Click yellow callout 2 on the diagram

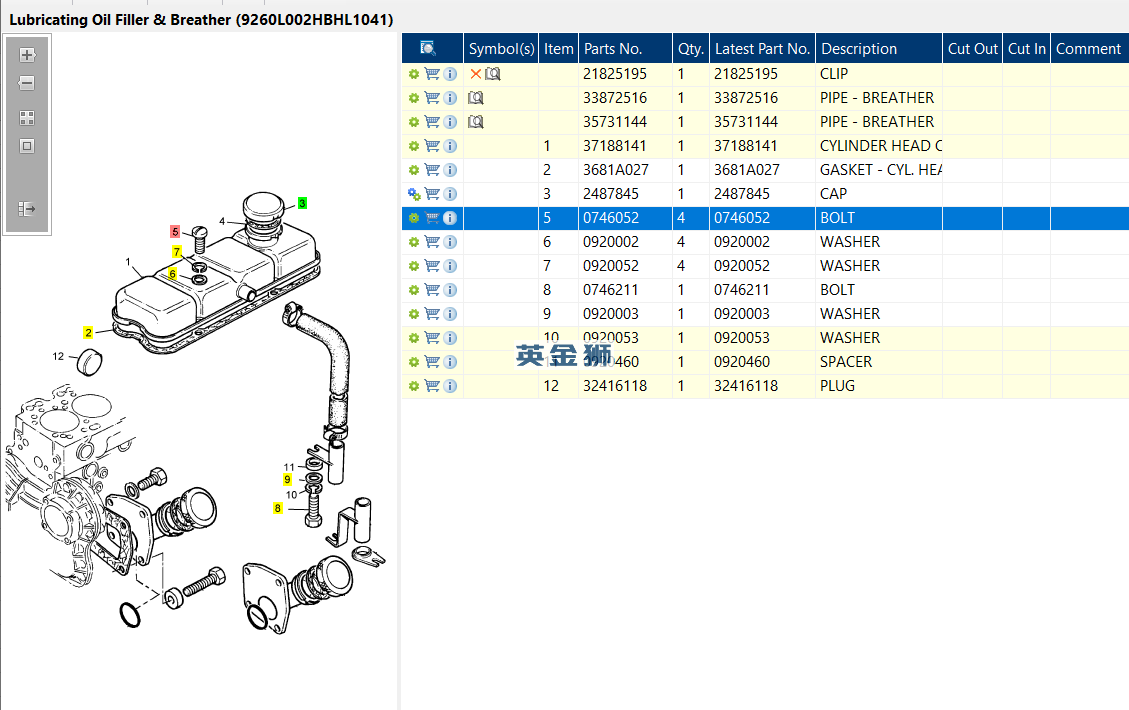[x=88, y=332]
